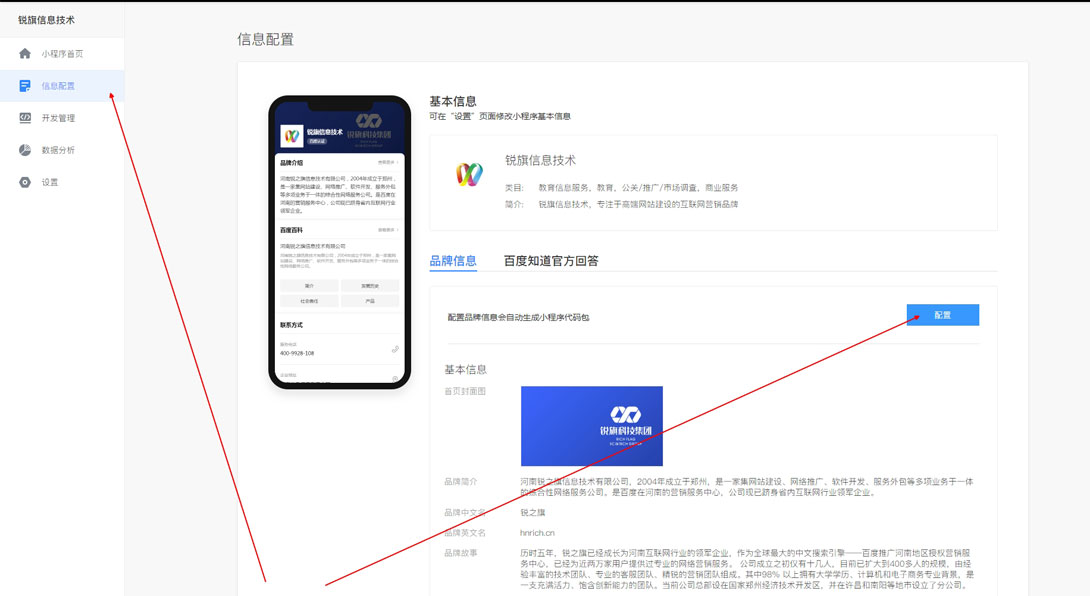Select the 首页封面图 blue cover image

tap(591, 426)
